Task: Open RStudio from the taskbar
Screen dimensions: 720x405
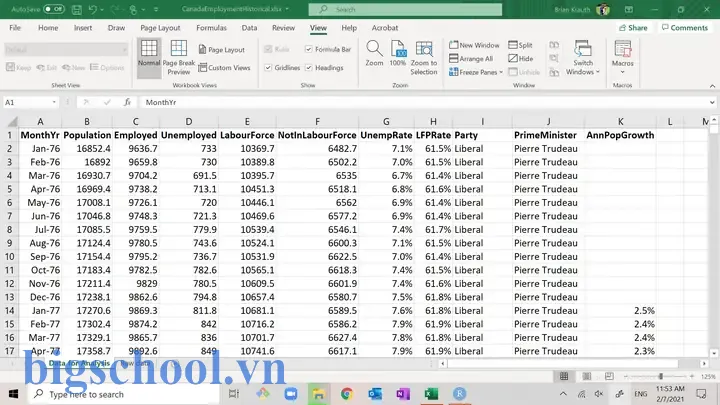Action: point(459,394)
